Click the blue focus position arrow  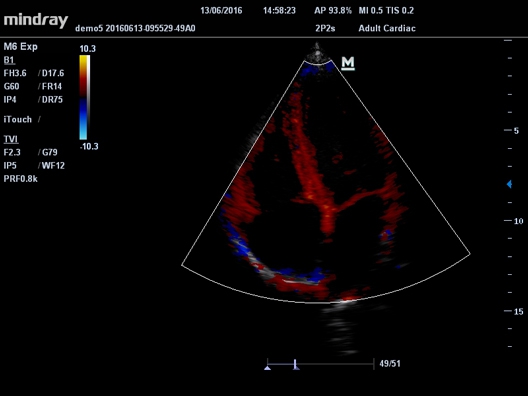click(509, 184)
